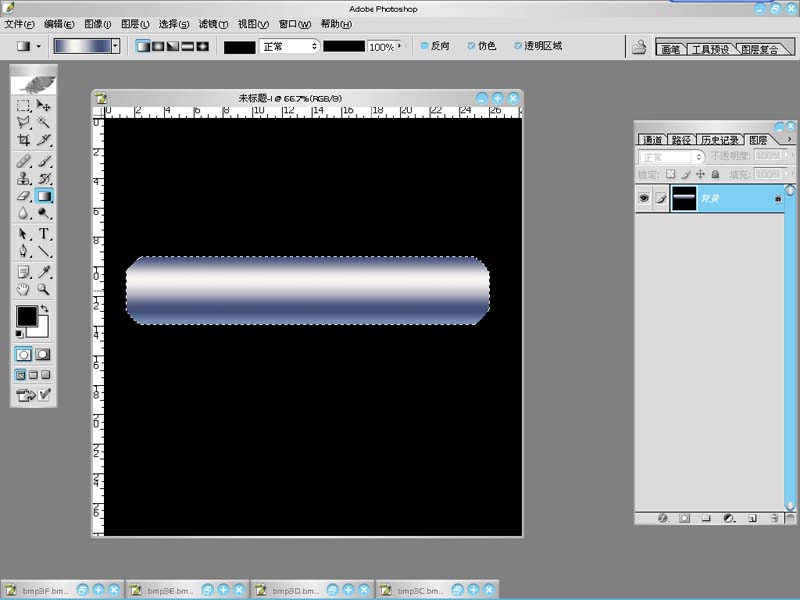Image resolution: width=800 pixels, height=600 pixels.
Task: Open the 正常 blend mode dropdown in options bar
Action: point(289,46)
